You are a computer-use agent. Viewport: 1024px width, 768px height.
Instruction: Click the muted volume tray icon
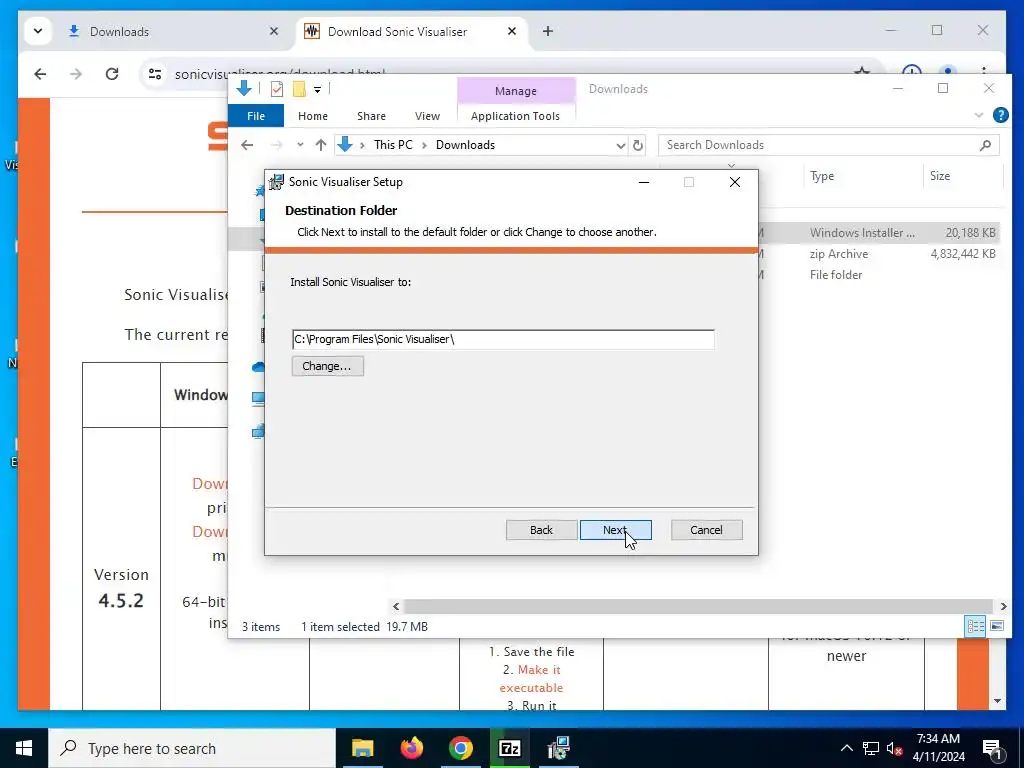tap(895, 748)
